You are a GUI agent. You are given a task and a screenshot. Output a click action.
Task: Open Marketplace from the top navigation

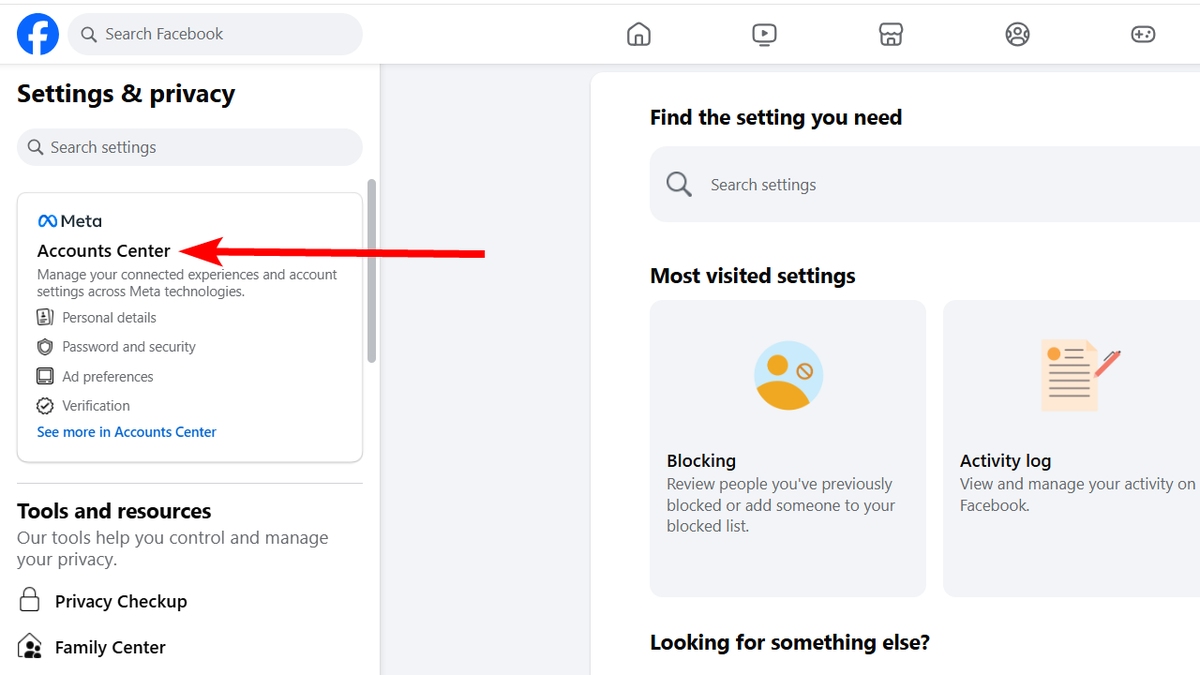pyautogui.click(x=891, y=33)
